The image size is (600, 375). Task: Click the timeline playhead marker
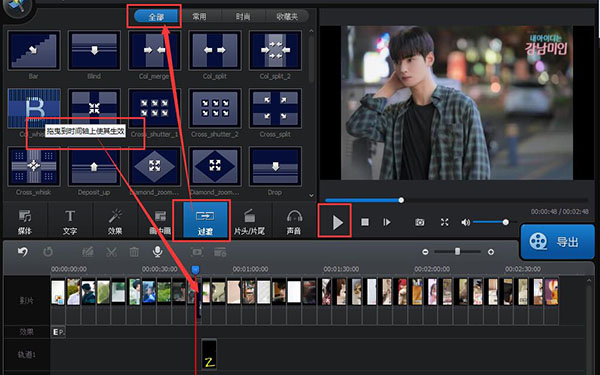[195, 270]
